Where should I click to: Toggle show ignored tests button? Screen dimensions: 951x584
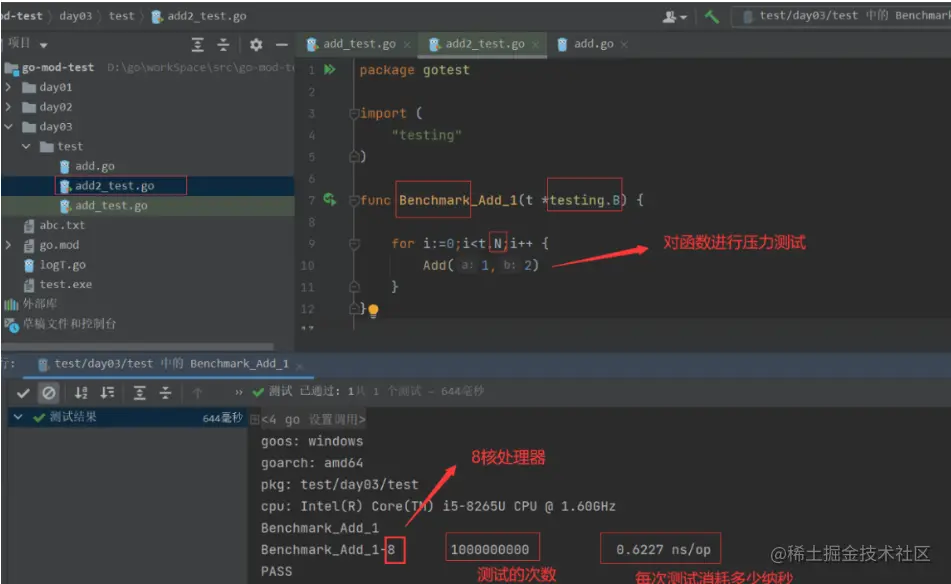pos(49,393)
